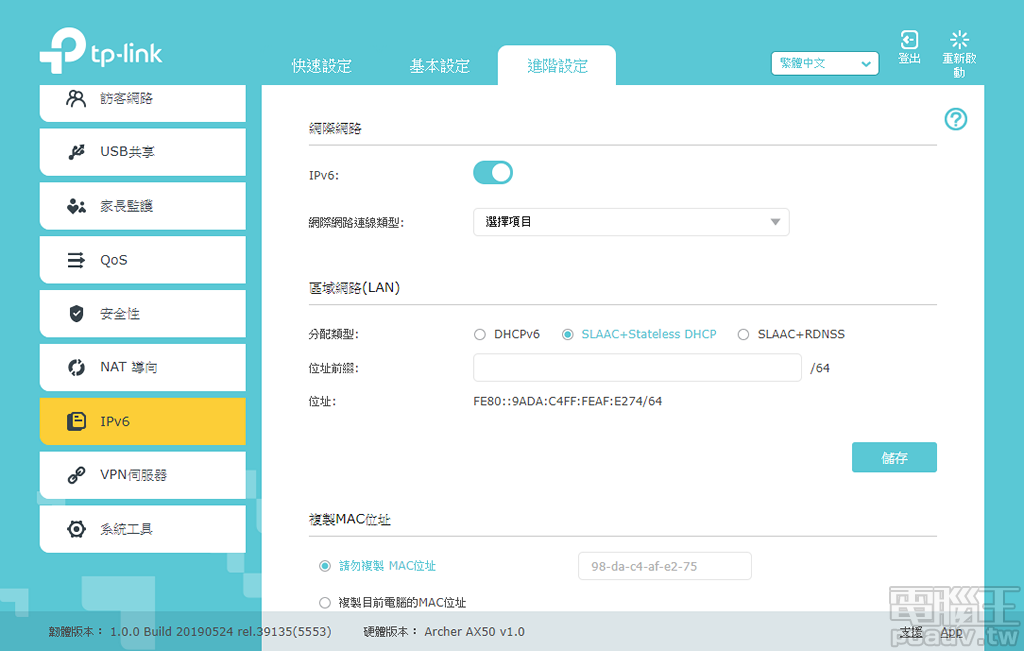Click inside the 位址前綴 prefix field
Viewport: 1024px width, 651px height.
coord(637,368)
